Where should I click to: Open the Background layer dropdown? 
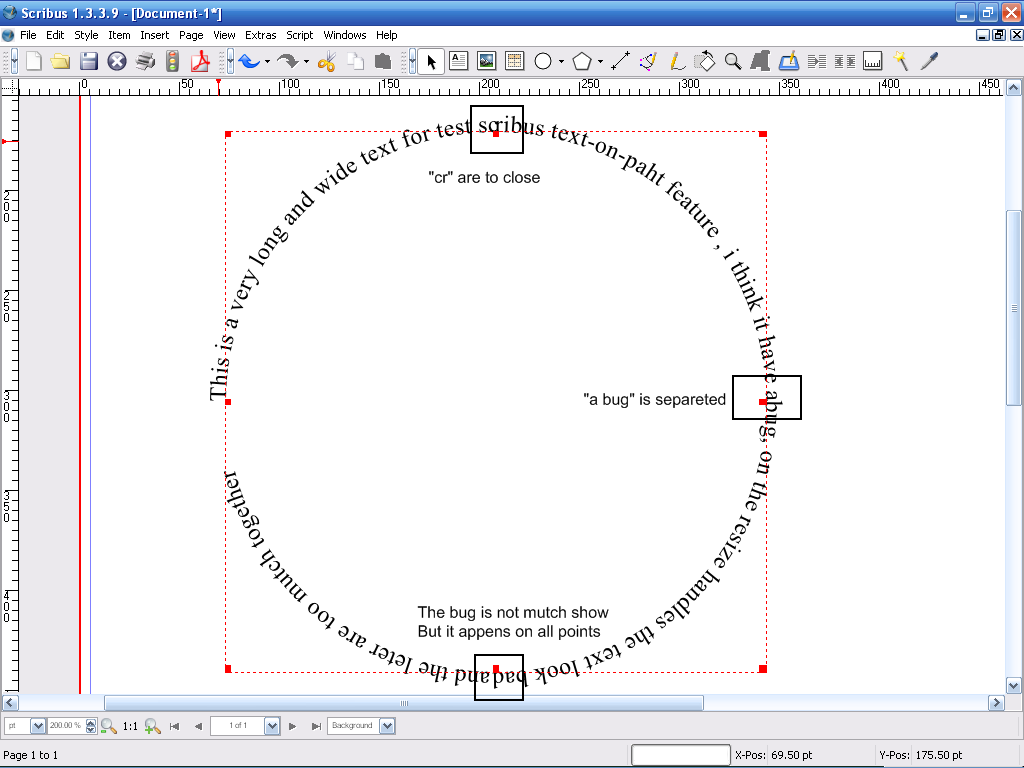coord(387,726)
